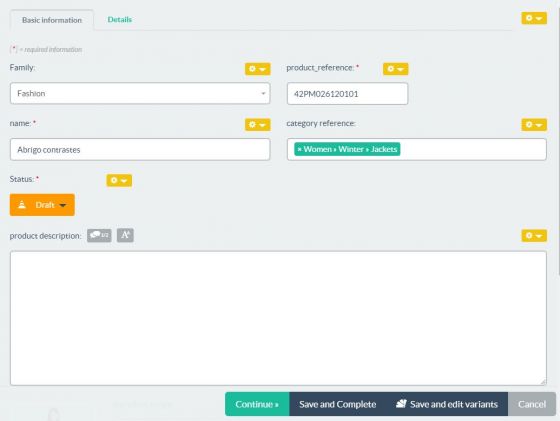Screen dimensions: 560x421
Task: Select the Basic information tab
Action: pos(52,20)
